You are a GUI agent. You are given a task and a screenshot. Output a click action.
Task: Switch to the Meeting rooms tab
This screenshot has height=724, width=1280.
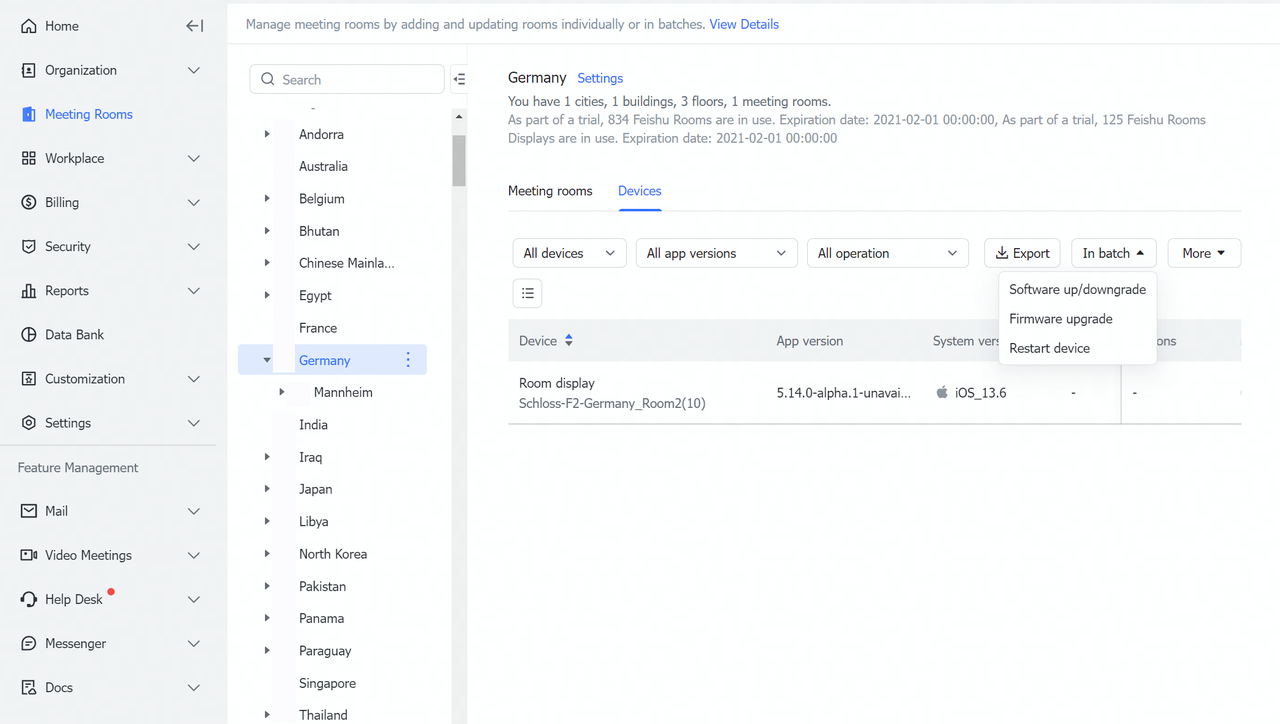click(x=550, y=191)
